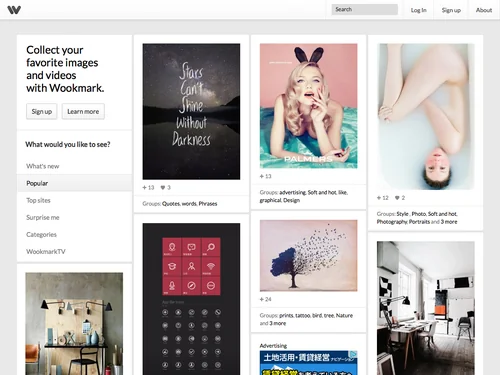Click the plus 13 counter under Palmers ad

point(266,176)
